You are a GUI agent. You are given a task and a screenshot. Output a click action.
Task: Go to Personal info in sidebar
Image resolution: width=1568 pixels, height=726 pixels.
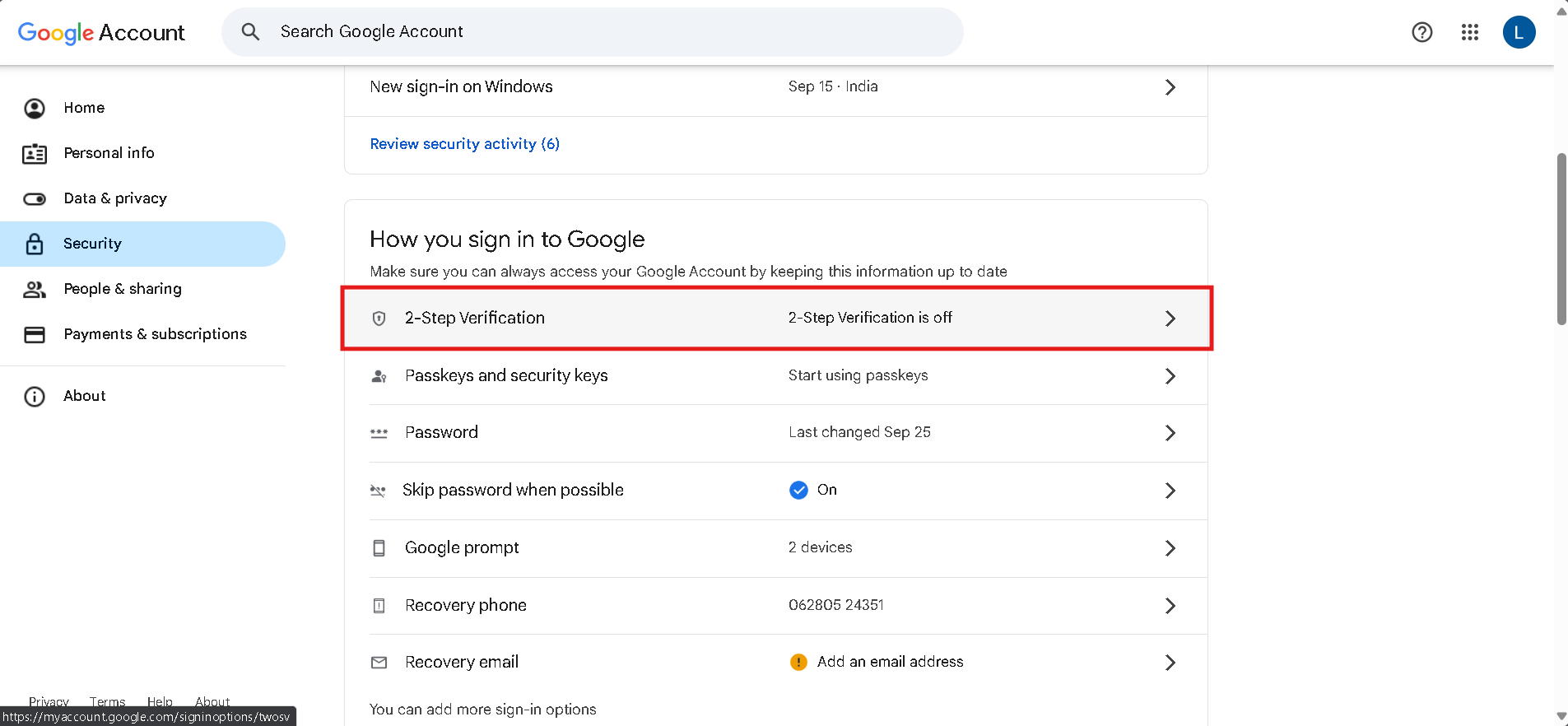[109, 153]
